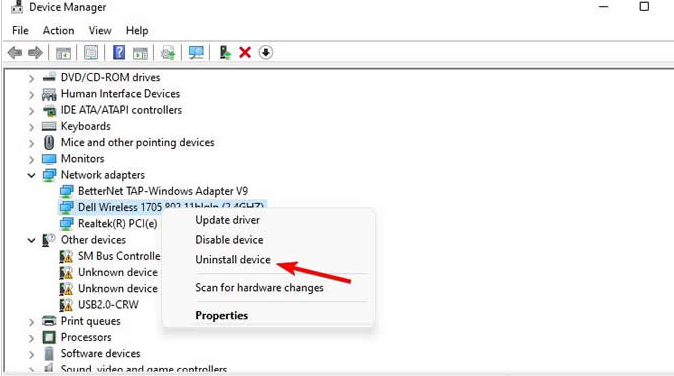Expand the Print queues node

coord(31,322)
